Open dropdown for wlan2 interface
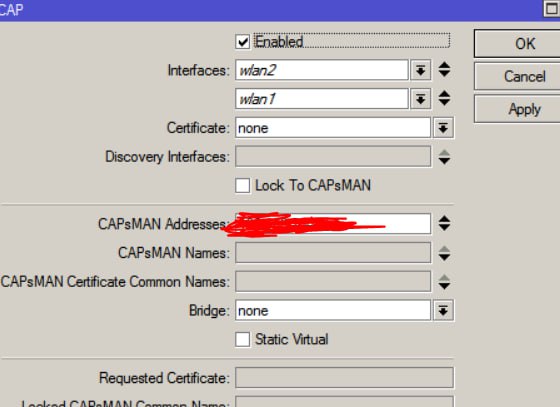 (420, 70)
